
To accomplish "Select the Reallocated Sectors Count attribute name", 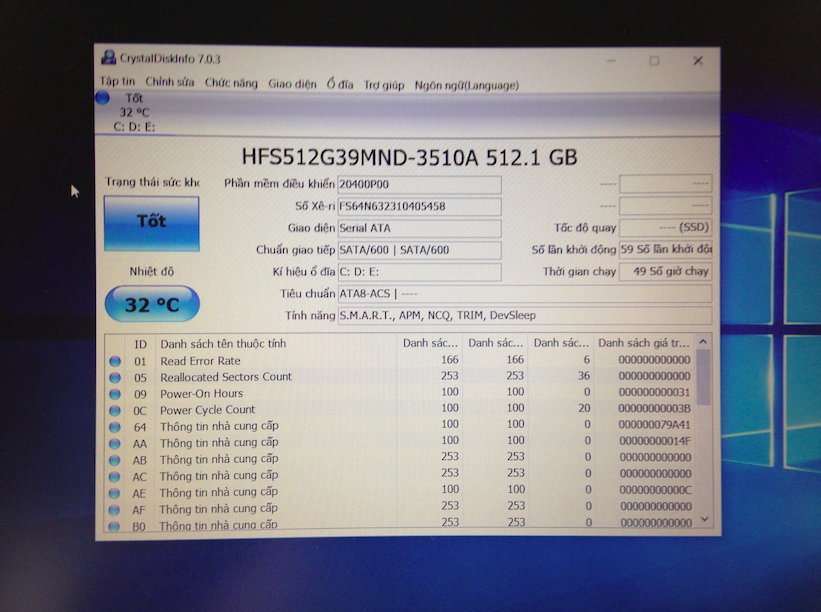I will click(x=226, y=377).
